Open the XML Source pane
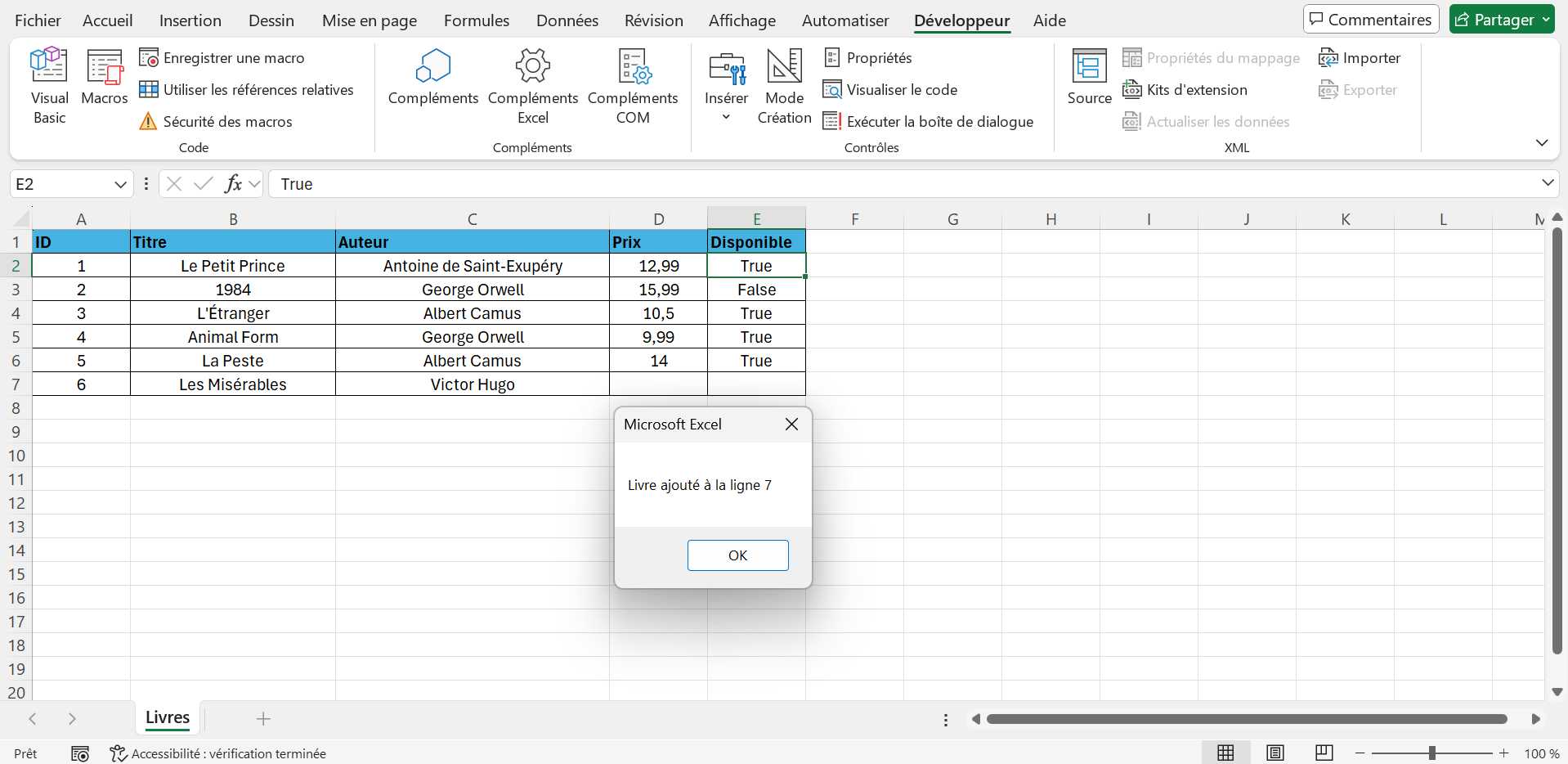 point(1090,78)
